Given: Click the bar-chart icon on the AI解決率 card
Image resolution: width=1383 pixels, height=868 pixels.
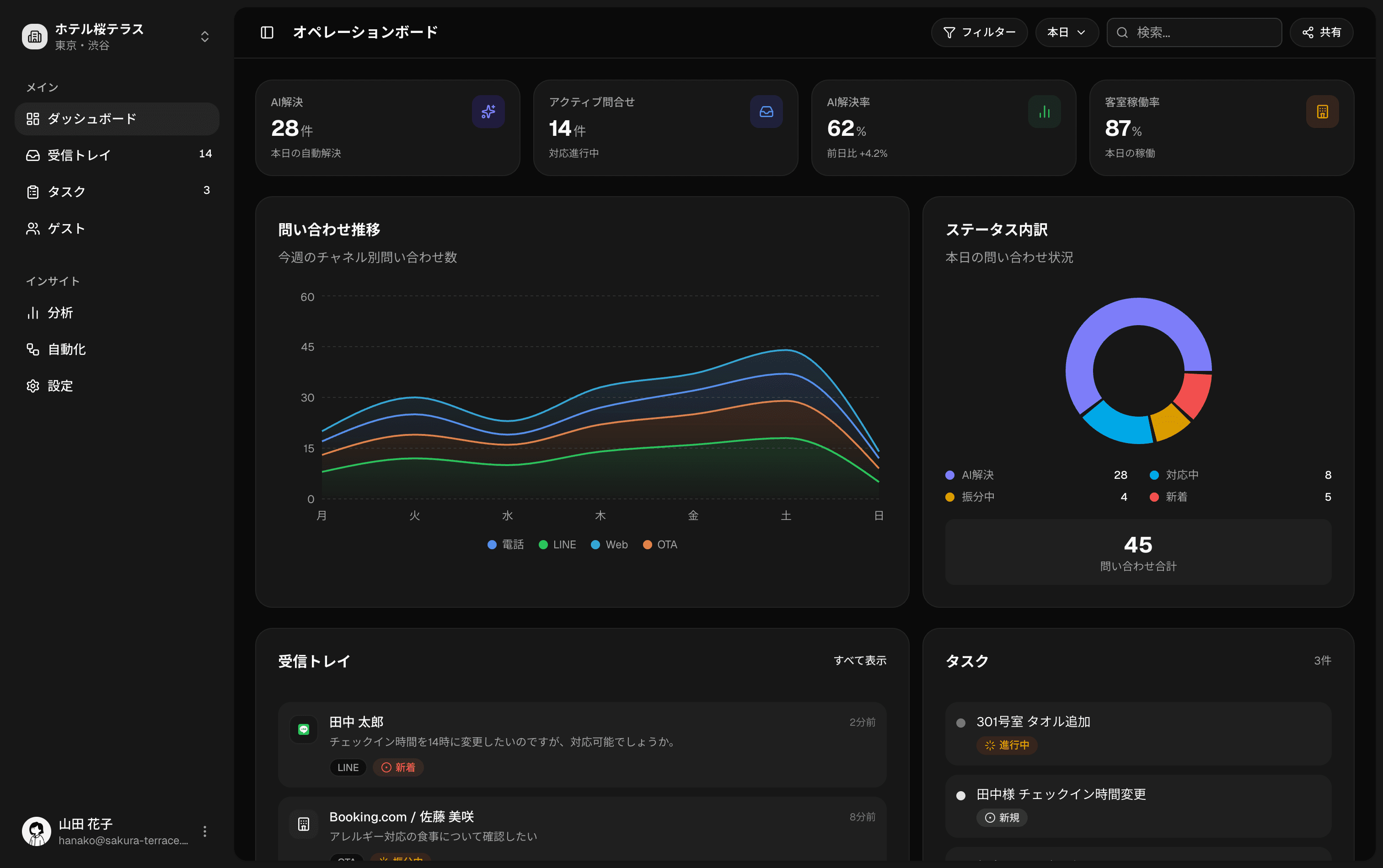Looking at the screenshot, I should point(1044,112).
